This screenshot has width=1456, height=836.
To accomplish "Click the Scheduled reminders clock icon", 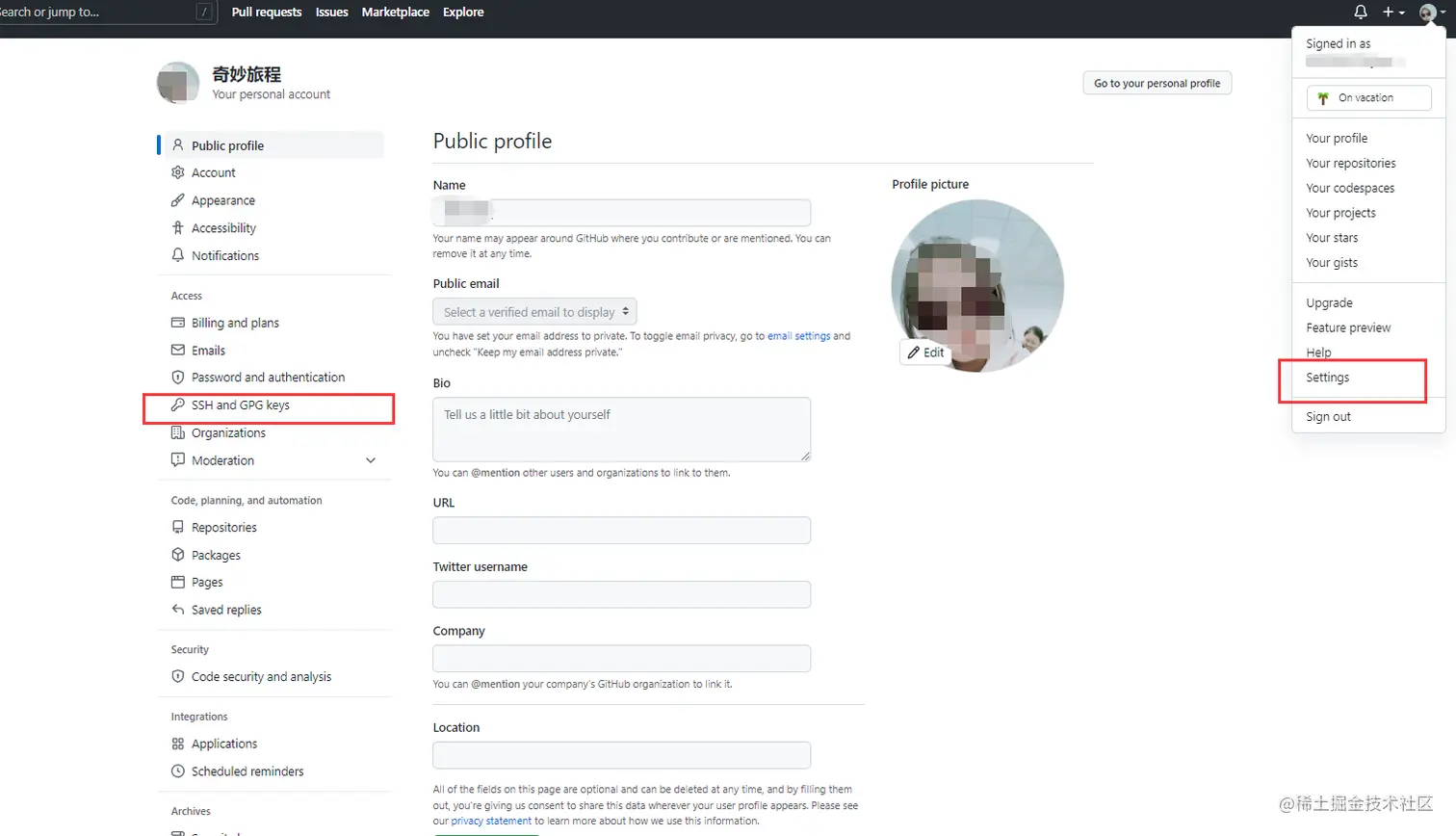I will 177,771.
